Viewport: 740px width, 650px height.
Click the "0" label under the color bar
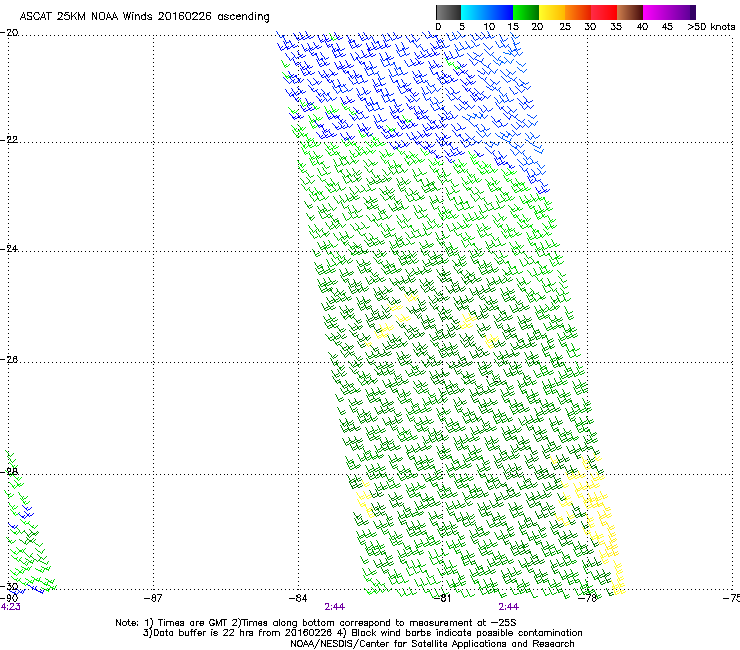(x=438, y=27)
